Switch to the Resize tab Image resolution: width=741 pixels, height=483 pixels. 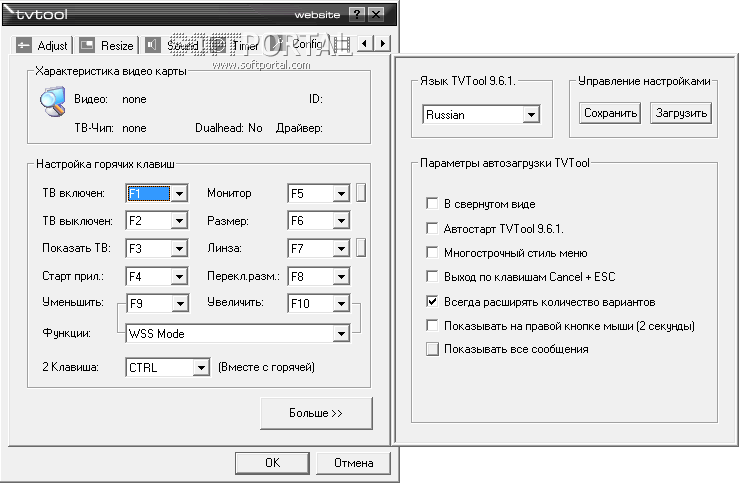click(107, 45)
